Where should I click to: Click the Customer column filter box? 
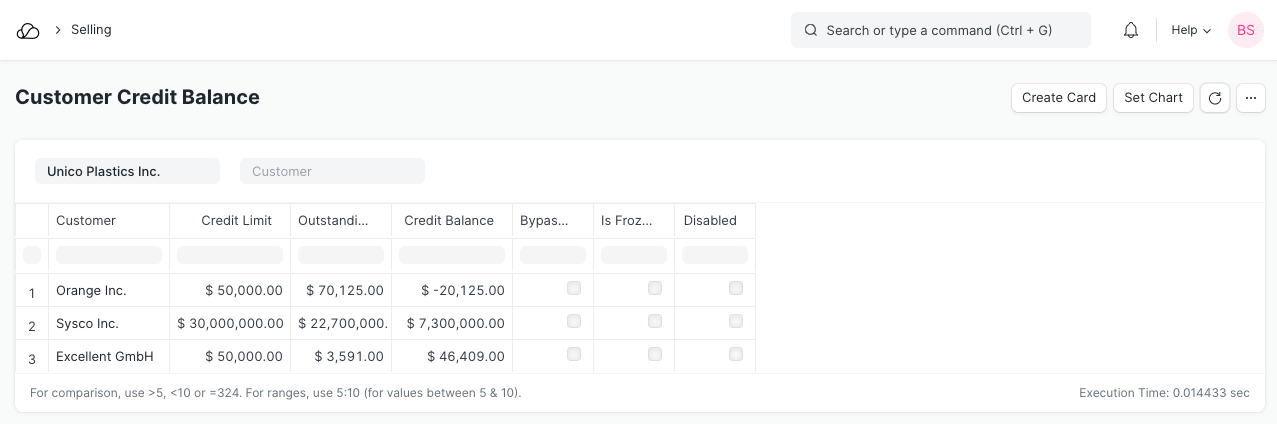109,255
